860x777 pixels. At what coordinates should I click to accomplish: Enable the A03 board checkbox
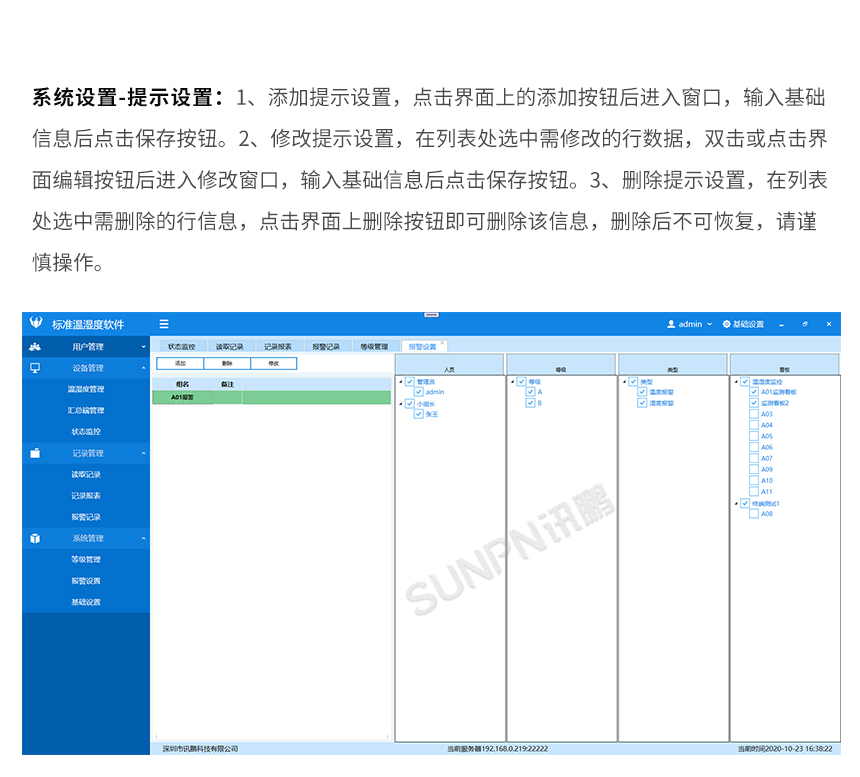pos(754,414)
